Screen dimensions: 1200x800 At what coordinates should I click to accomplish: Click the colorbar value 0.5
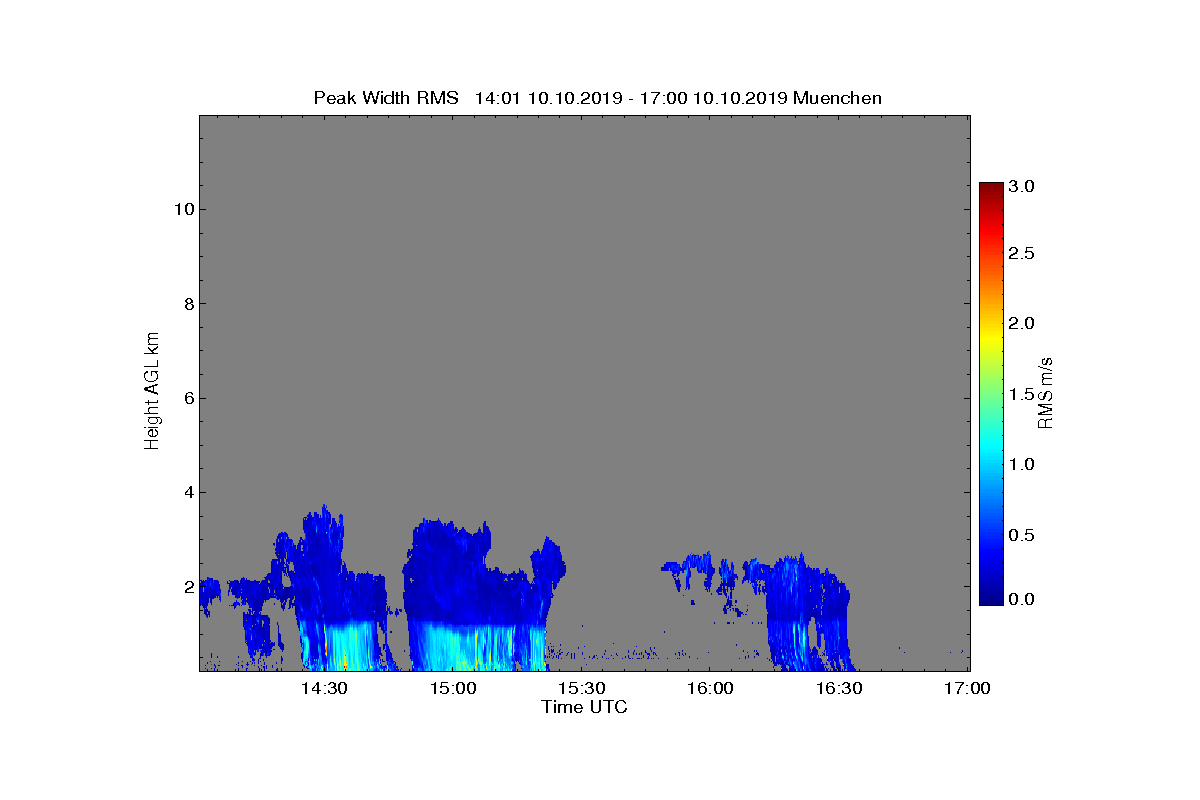(x=1021, y=535)
